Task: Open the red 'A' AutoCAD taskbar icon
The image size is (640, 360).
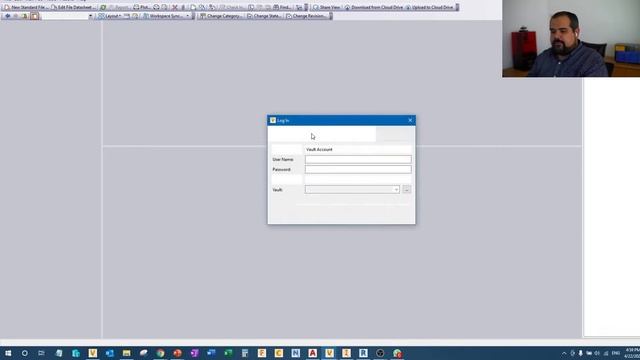Action: (313, 353)
